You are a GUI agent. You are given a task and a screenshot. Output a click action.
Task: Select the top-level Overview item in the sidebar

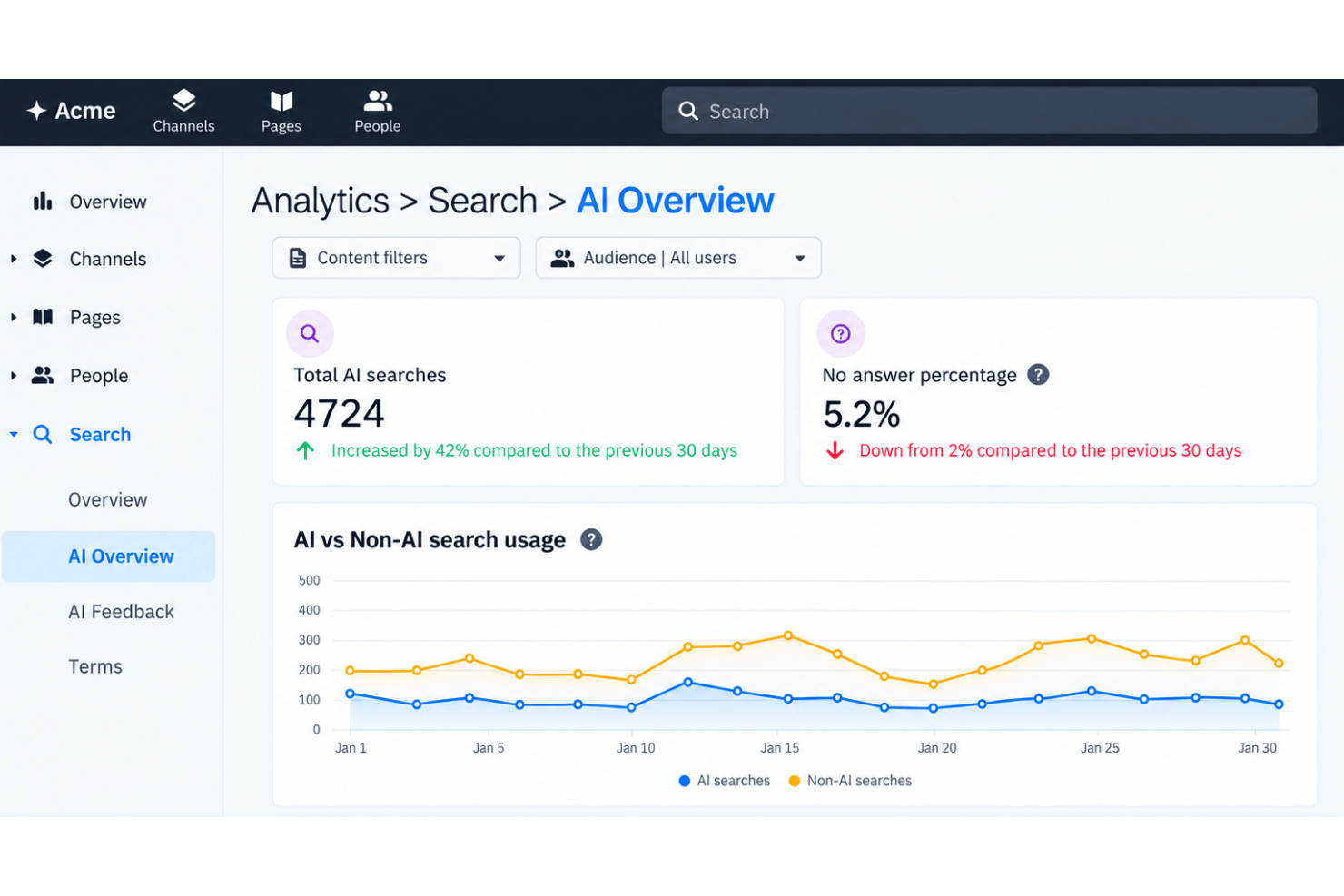108,202
